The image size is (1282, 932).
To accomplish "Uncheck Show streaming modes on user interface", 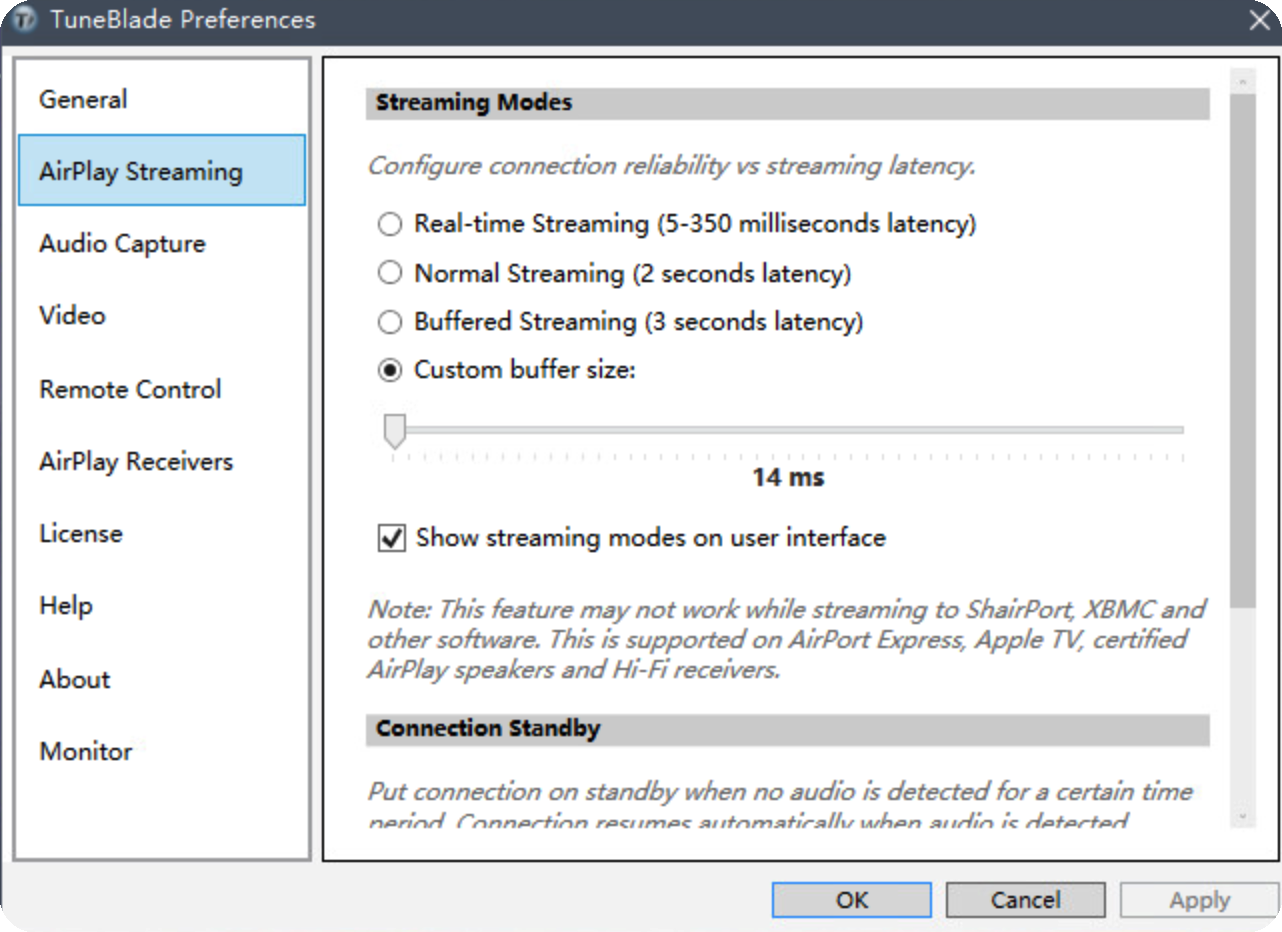I will [x=391, y=539].
